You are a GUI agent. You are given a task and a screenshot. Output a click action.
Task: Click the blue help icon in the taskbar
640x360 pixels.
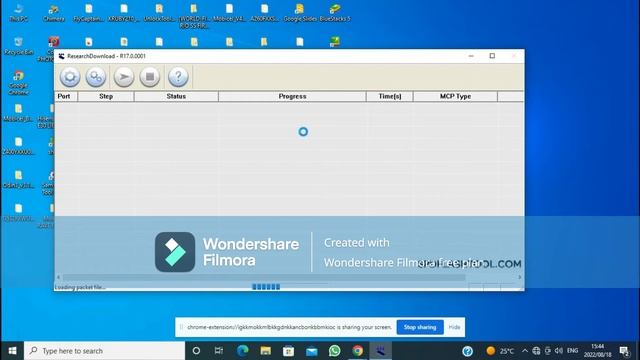(468, 351)
